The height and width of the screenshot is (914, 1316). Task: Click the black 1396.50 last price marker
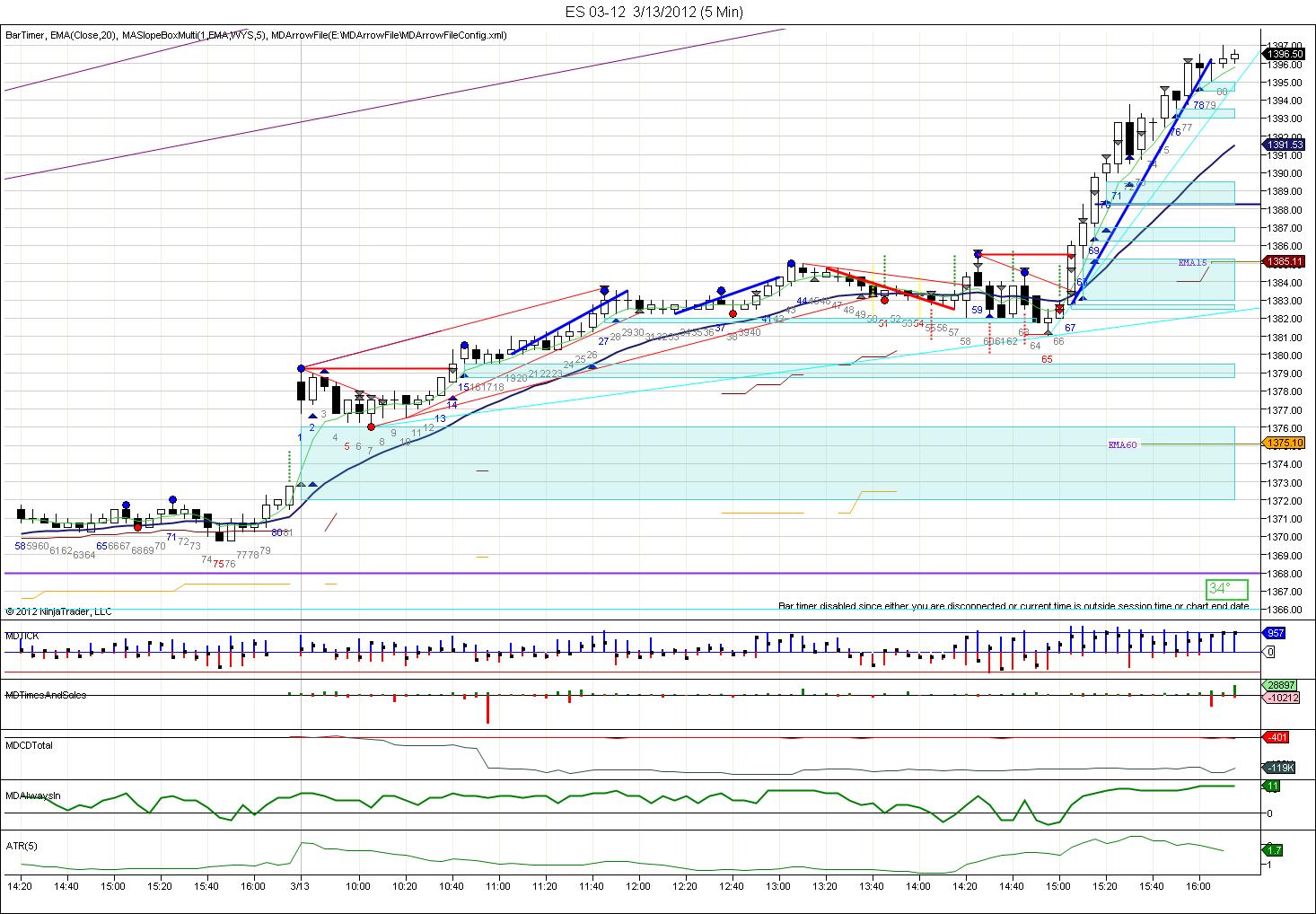click(x=1284, y=54)
